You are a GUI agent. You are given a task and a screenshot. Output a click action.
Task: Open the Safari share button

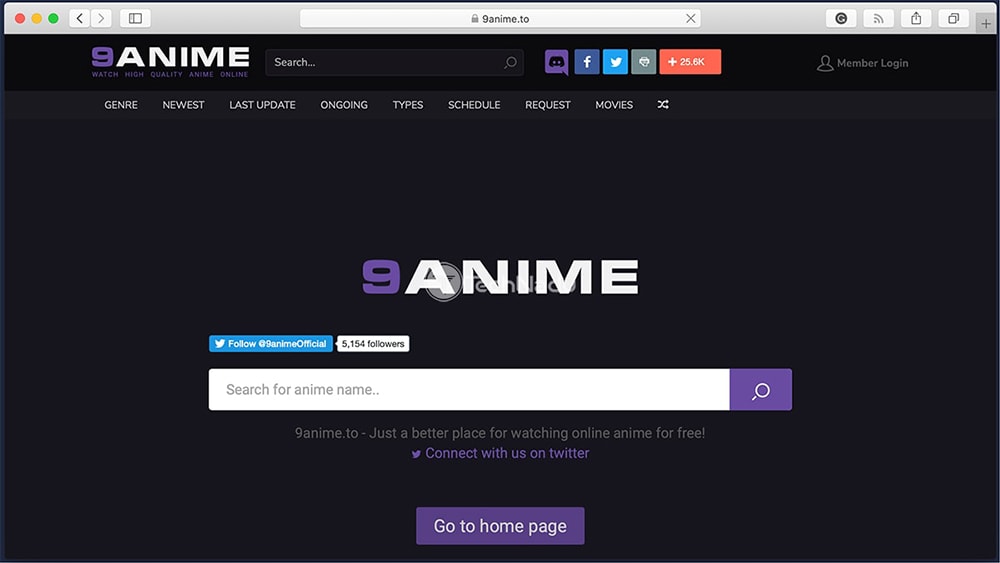point(916,18)
